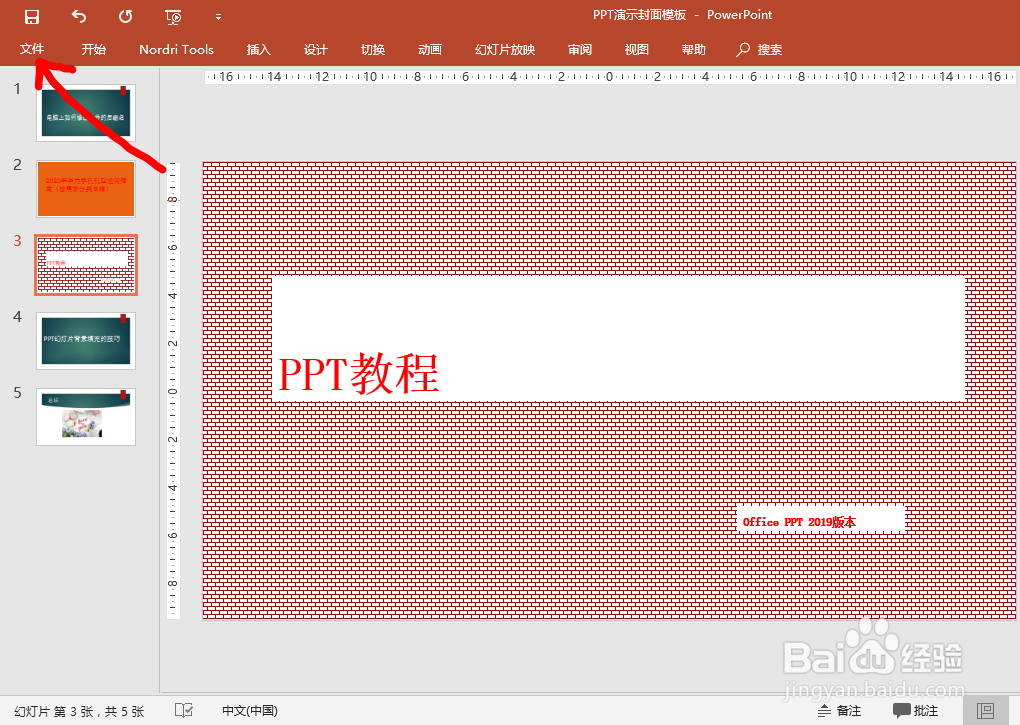
Task: Click the Undo icon
Action: tap(78, 15)
